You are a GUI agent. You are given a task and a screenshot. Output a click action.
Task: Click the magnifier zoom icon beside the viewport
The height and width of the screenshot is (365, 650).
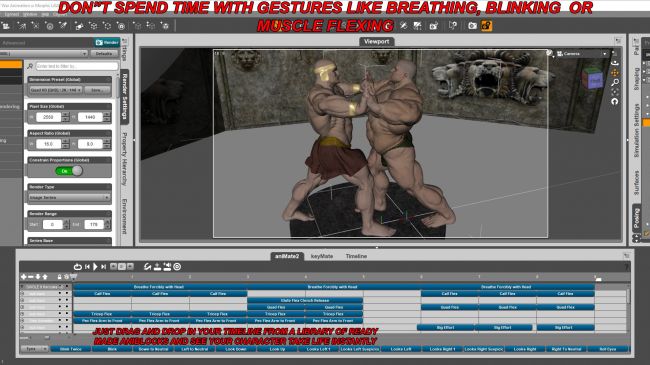[615, 83]
